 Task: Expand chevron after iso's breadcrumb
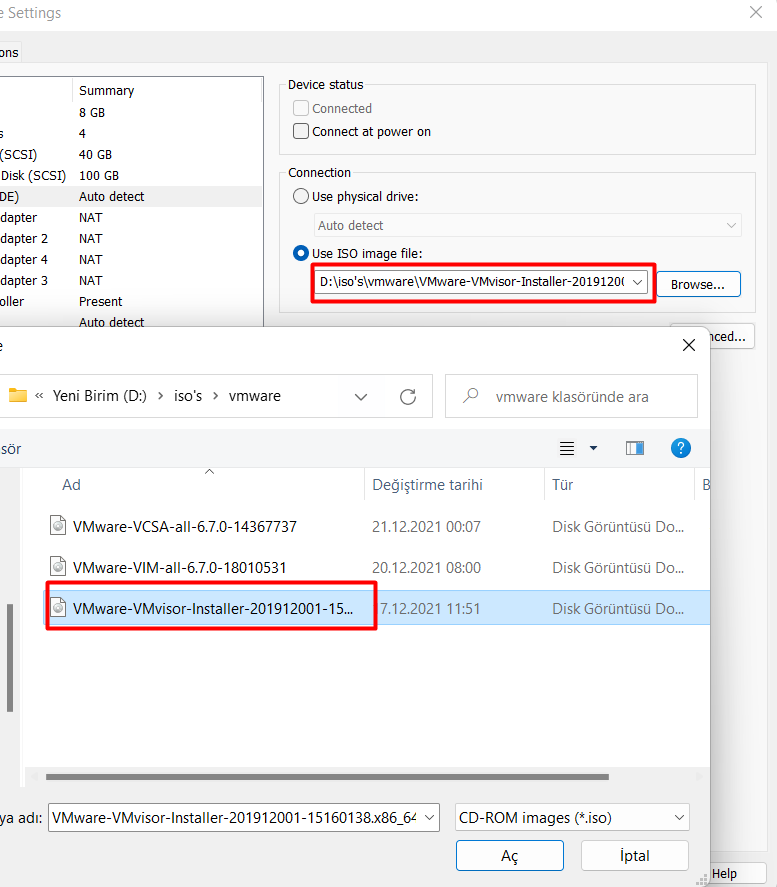point(215,396)
